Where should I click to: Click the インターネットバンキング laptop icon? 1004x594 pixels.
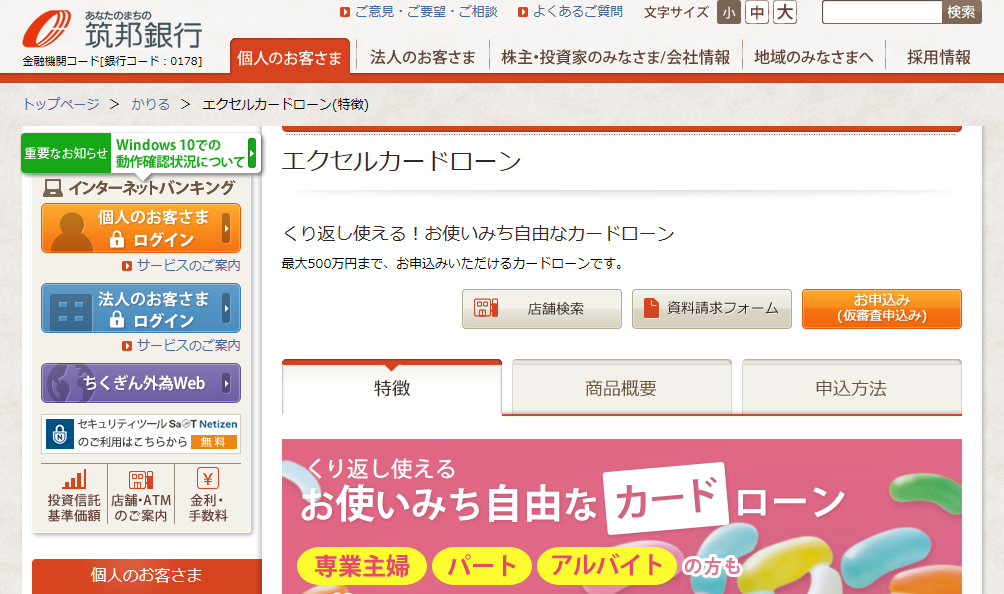(53, 188)
